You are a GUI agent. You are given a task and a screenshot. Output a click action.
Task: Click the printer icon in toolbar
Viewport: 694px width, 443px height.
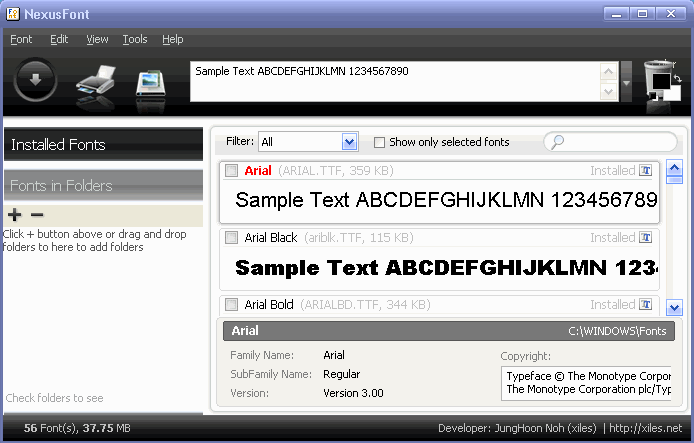(97, 82)
